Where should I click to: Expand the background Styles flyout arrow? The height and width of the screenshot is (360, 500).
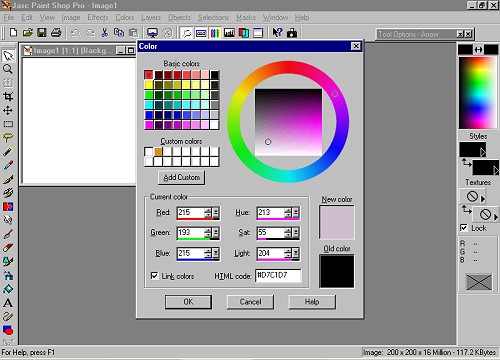tap(496, 171)
